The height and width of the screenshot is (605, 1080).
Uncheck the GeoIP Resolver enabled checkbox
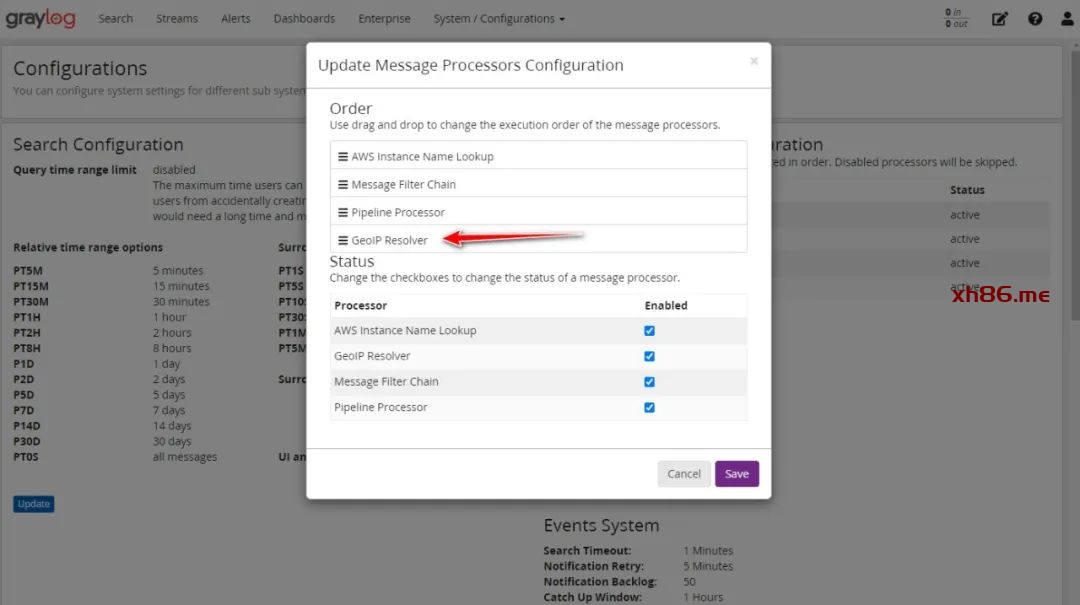point(649,357)
